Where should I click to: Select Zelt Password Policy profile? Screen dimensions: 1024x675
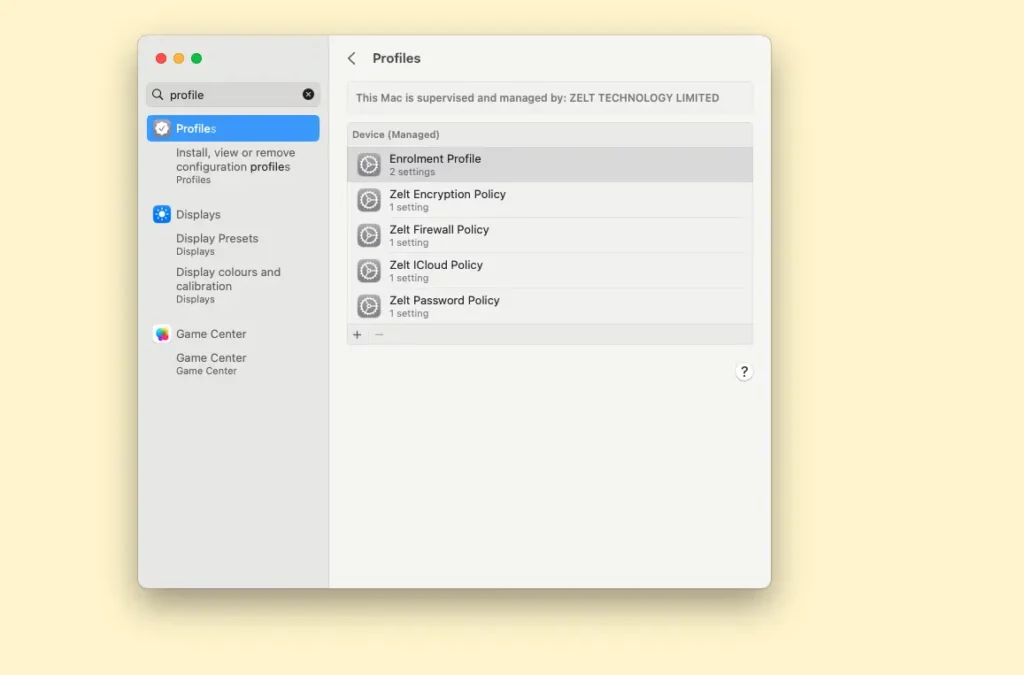tap(550, 306)
